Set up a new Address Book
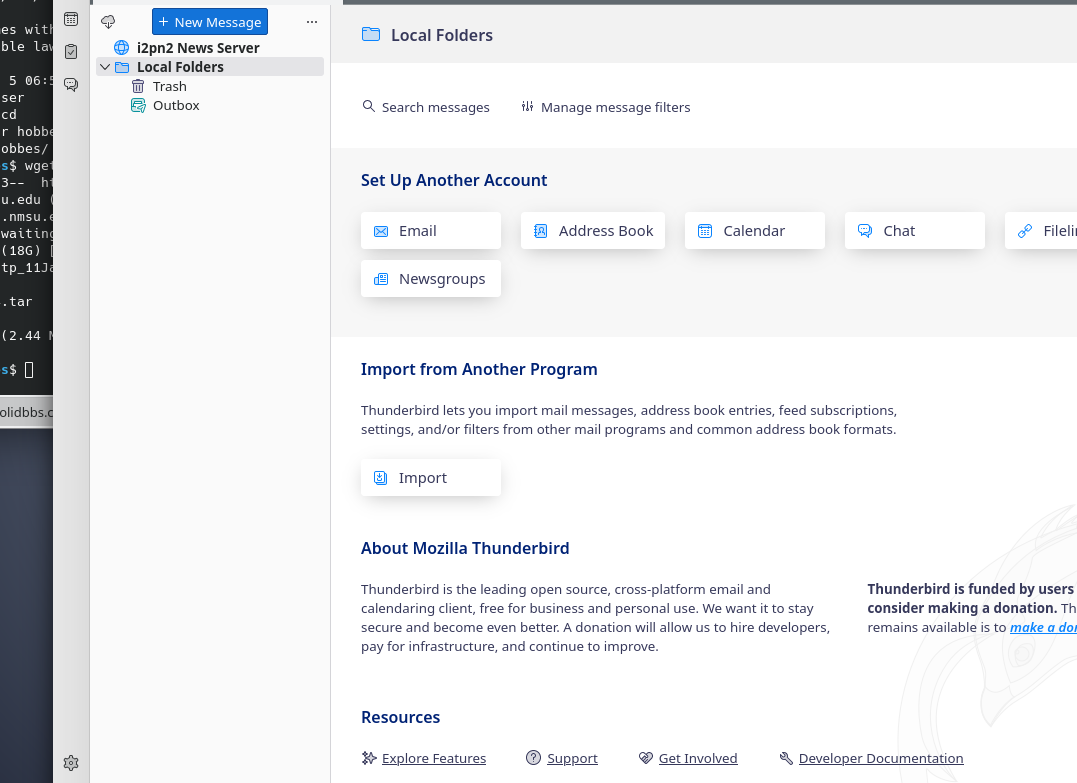The height and width of the screenshot is (783, 1077). tap(593, 231)
